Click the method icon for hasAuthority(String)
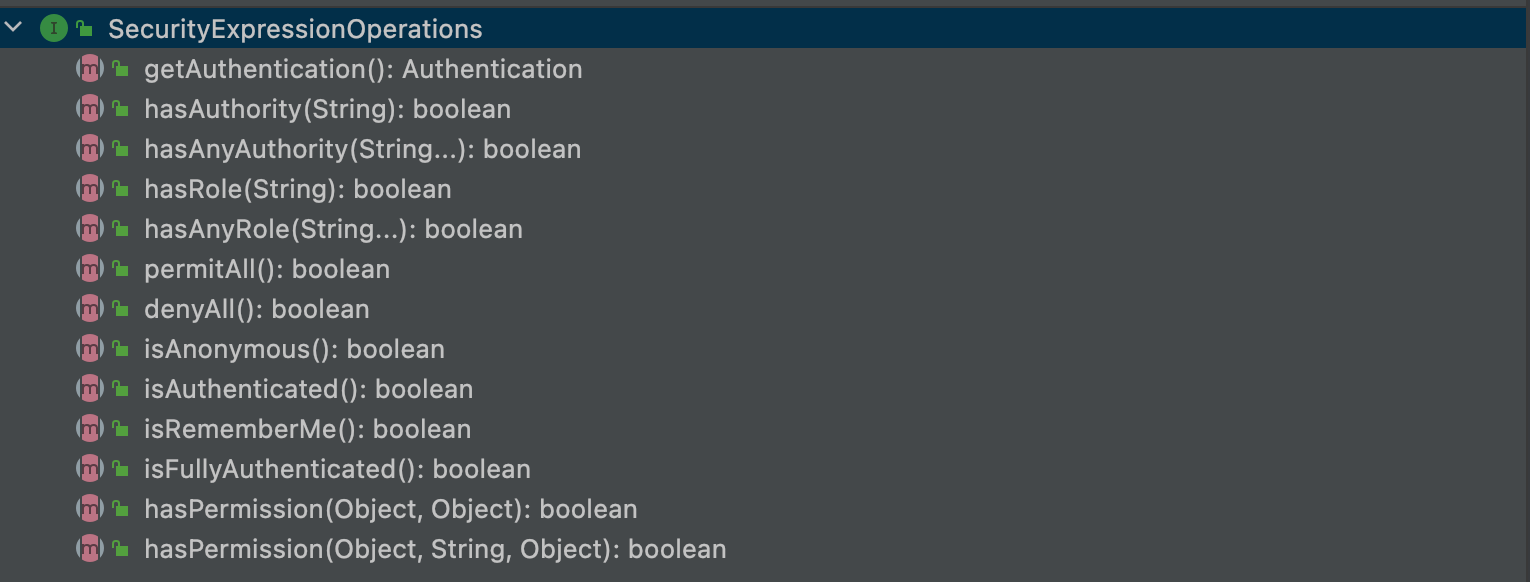 [x=90, y=109]
